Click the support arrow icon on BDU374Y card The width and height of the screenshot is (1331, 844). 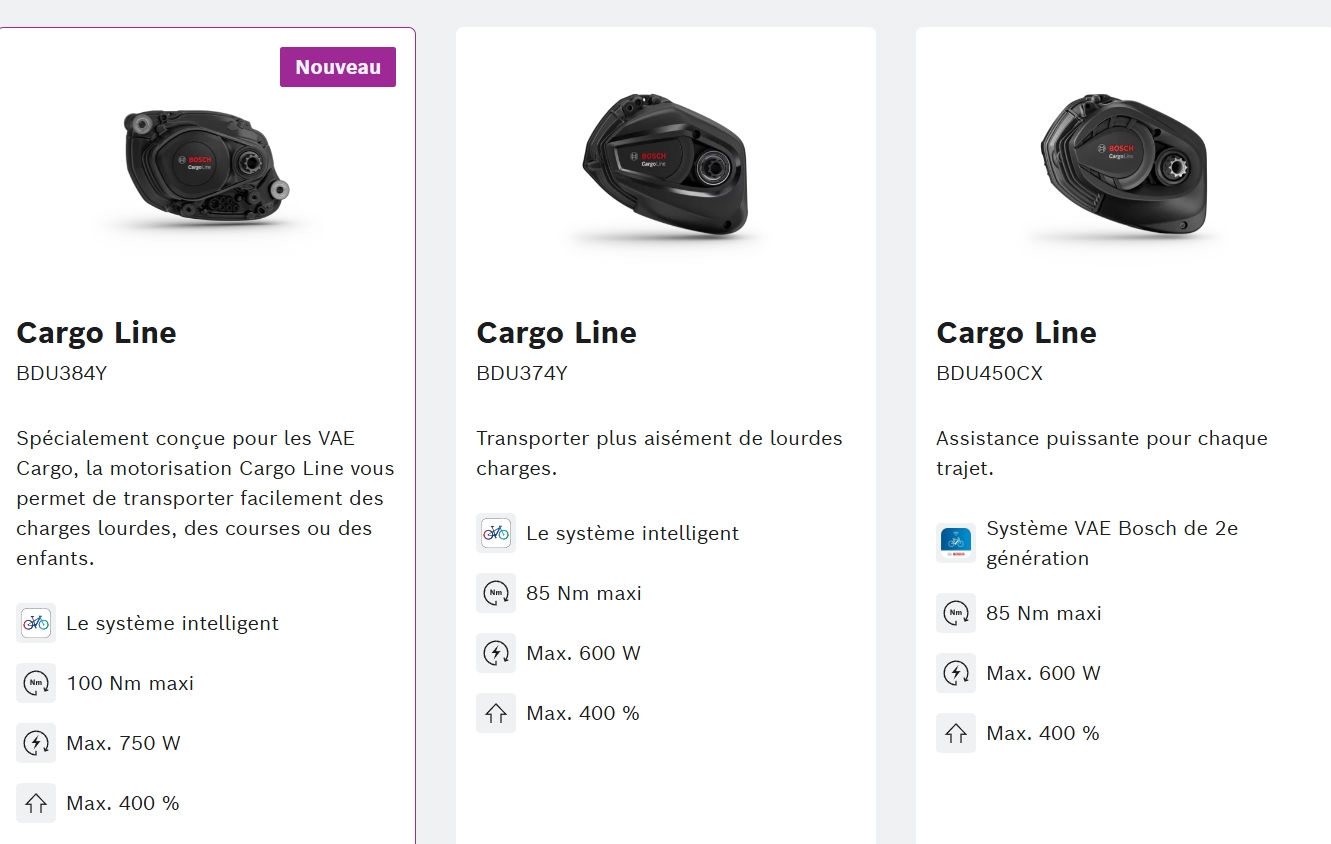[496, 713]
